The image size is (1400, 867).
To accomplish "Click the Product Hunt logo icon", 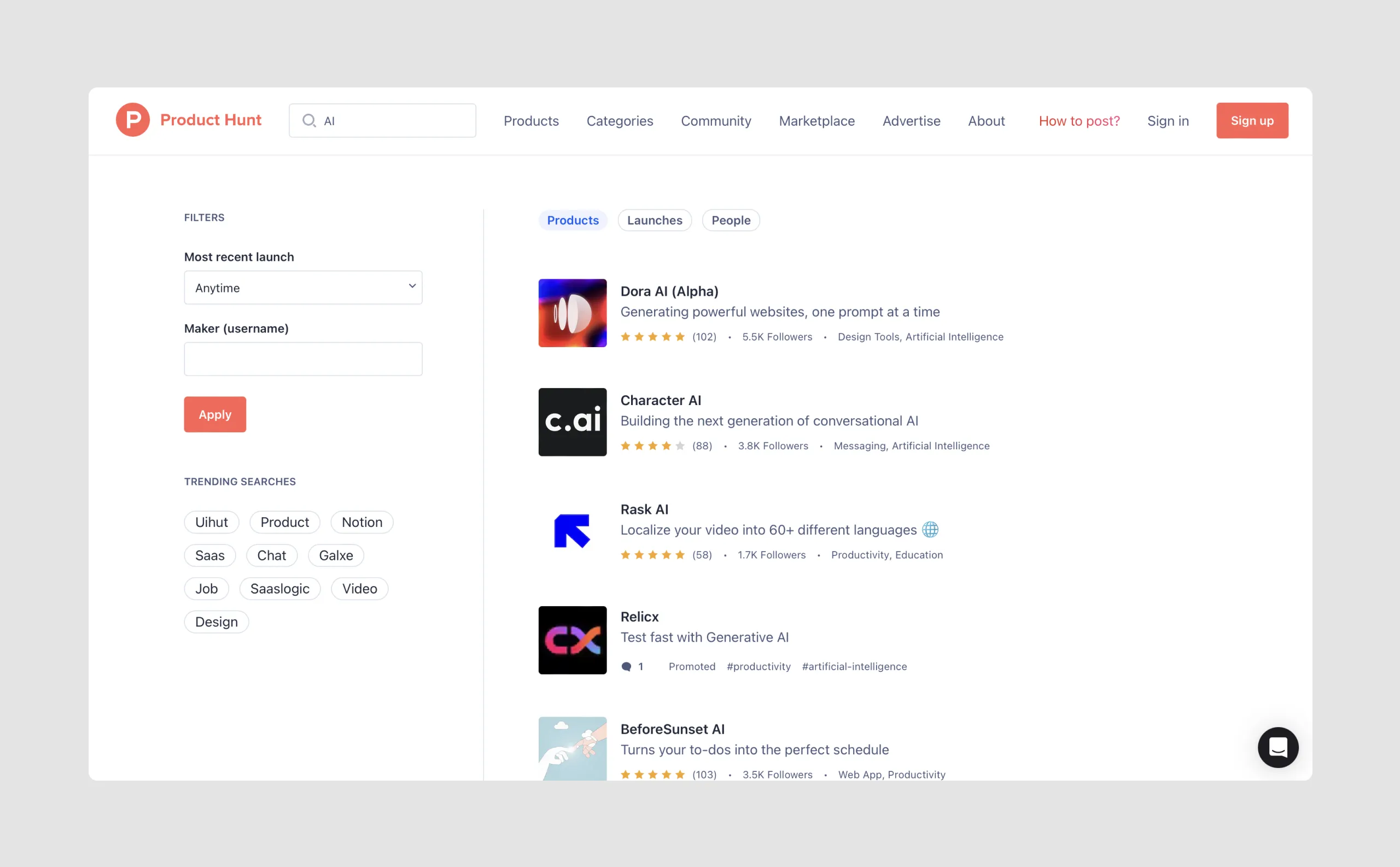I will click(132, 120).
